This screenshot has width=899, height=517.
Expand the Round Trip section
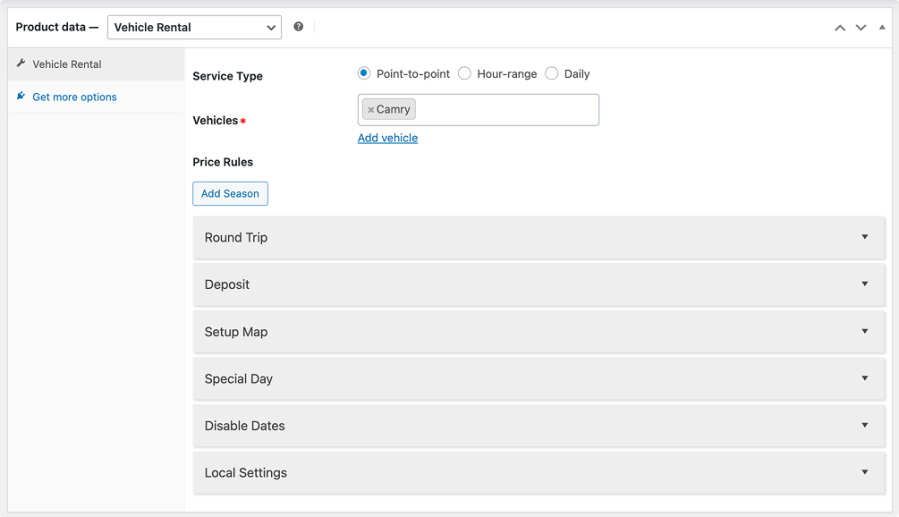(x=538, y=238)
